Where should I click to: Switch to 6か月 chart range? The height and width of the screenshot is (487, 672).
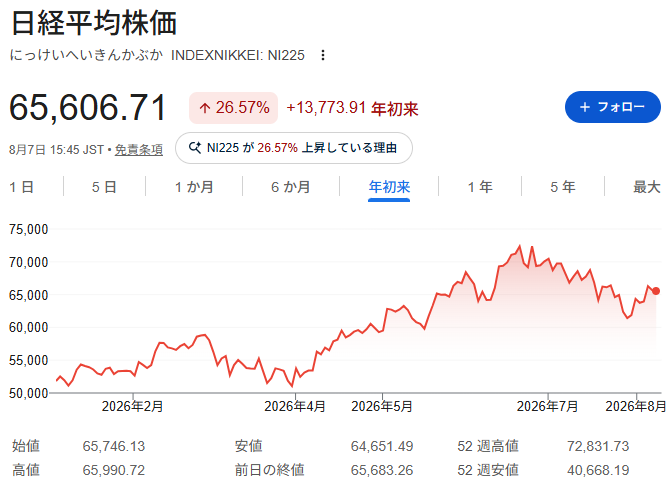(291, 187)
